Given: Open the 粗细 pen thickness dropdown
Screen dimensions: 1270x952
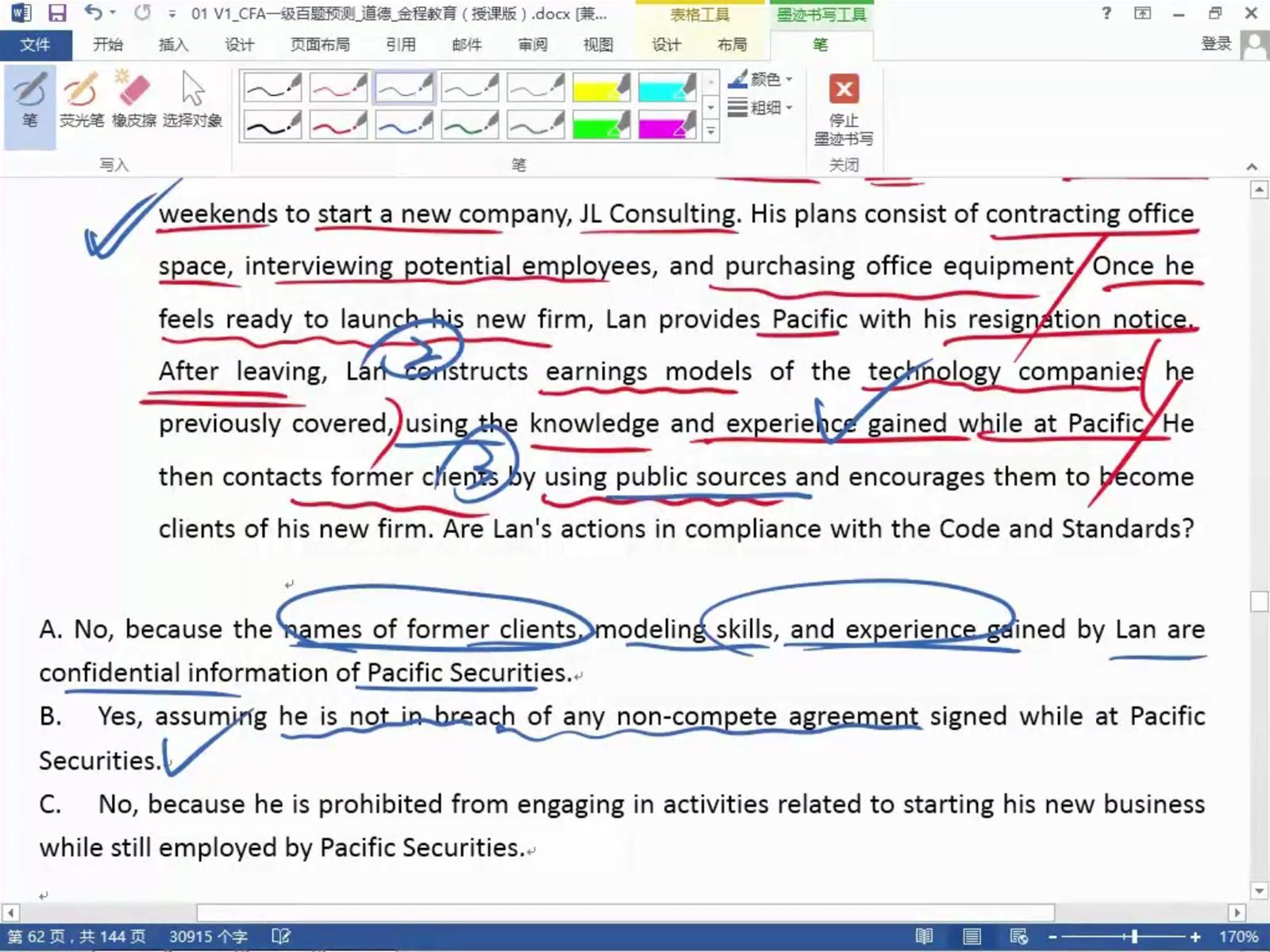Looking at the screenshot, I should [x=760, y=107].
